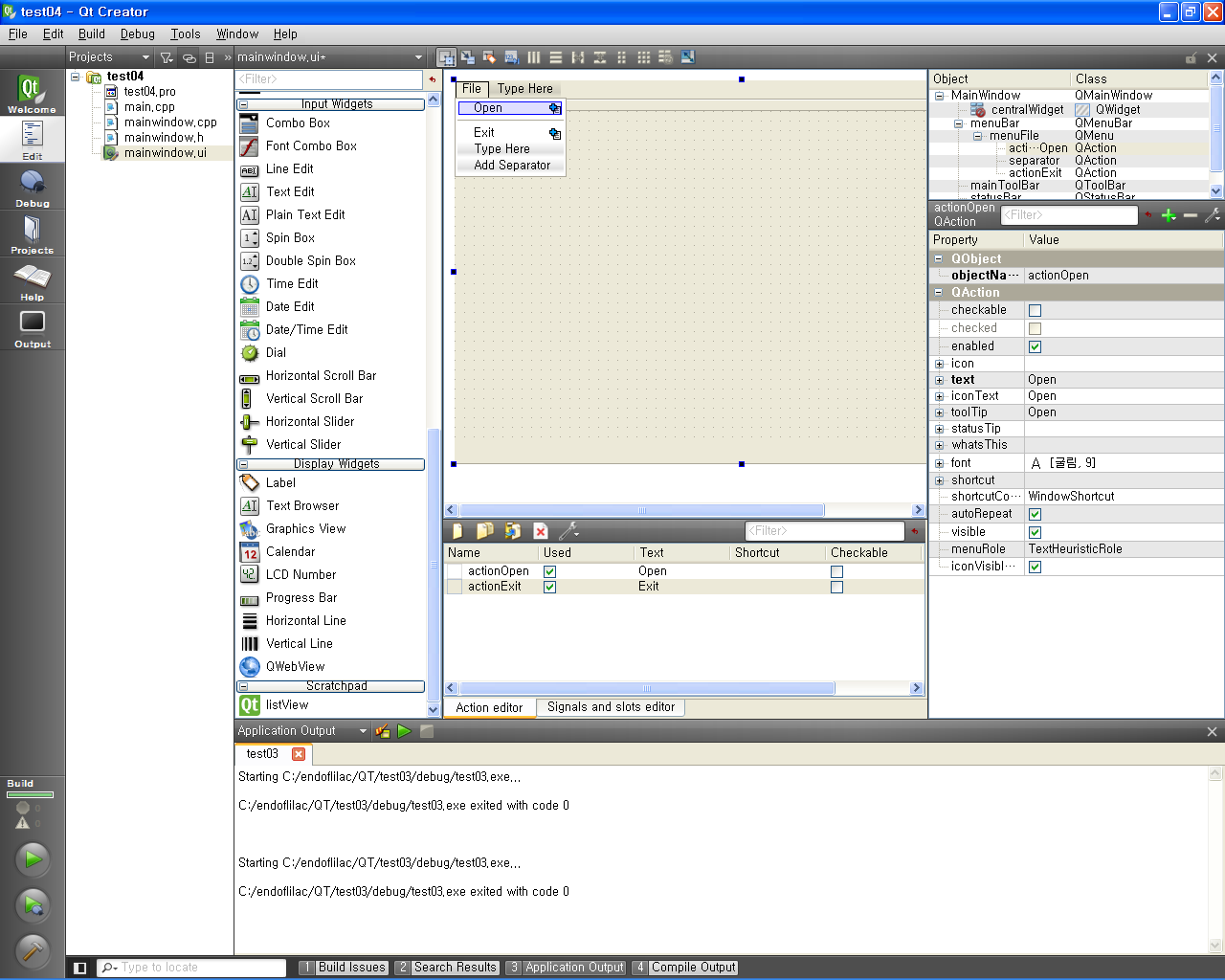
Task: Close the test03 output tab
Action: point(299,754)
